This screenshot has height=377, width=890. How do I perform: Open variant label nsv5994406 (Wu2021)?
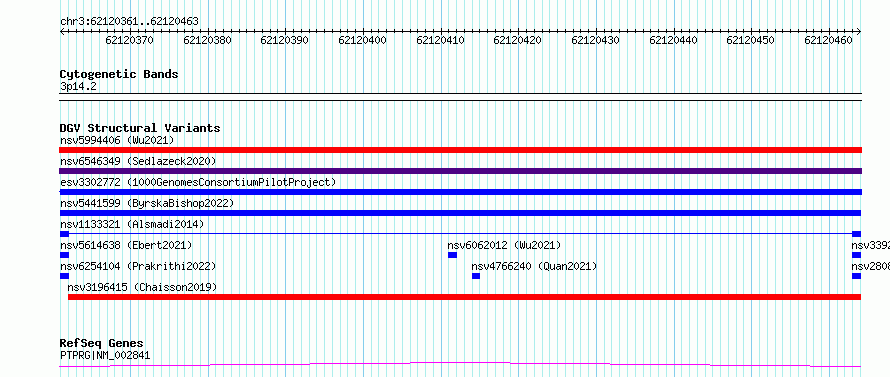117,140
